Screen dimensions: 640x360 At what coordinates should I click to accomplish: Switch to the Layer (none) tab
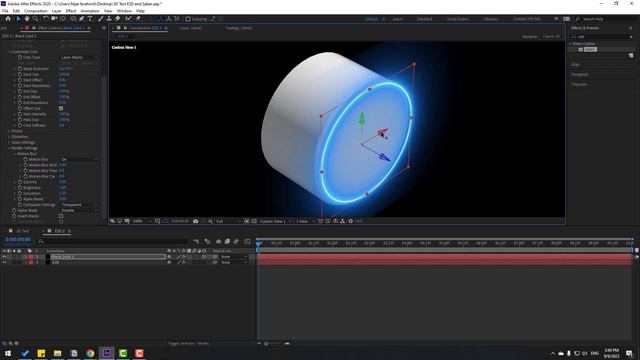coord(191,28)
